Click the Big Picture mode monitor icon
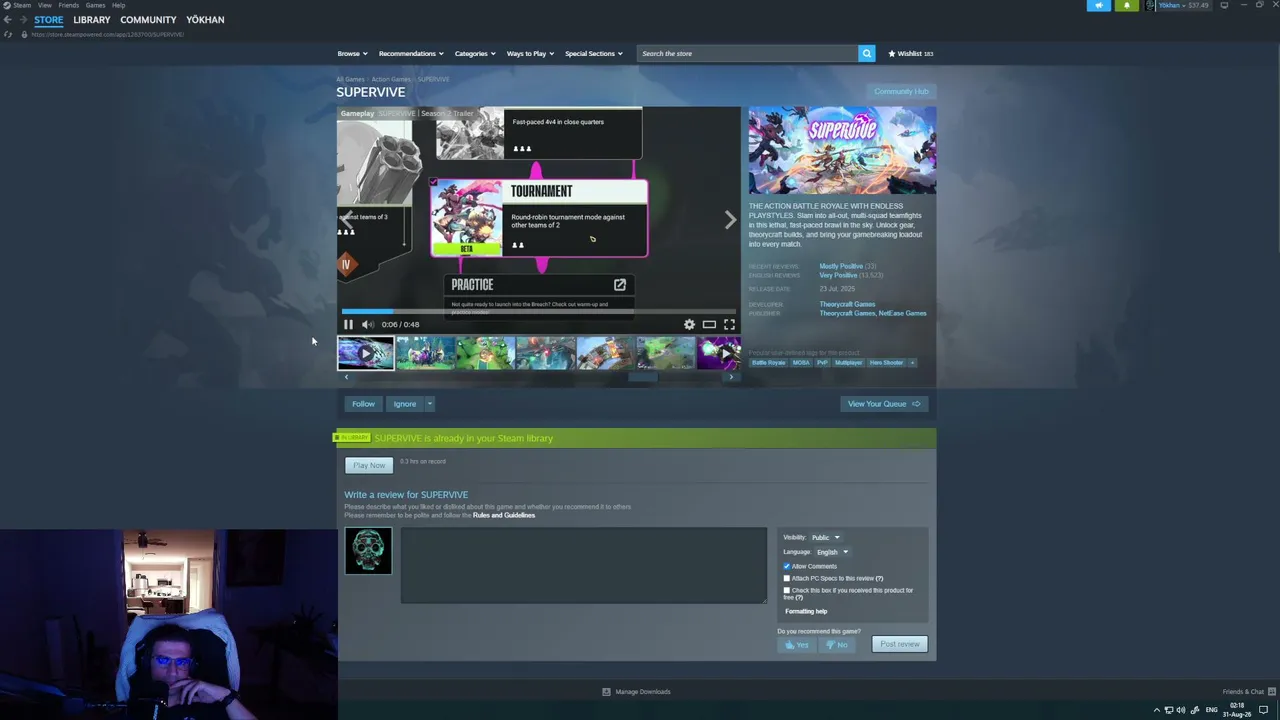1280x720 pixels. [1224, 5]
